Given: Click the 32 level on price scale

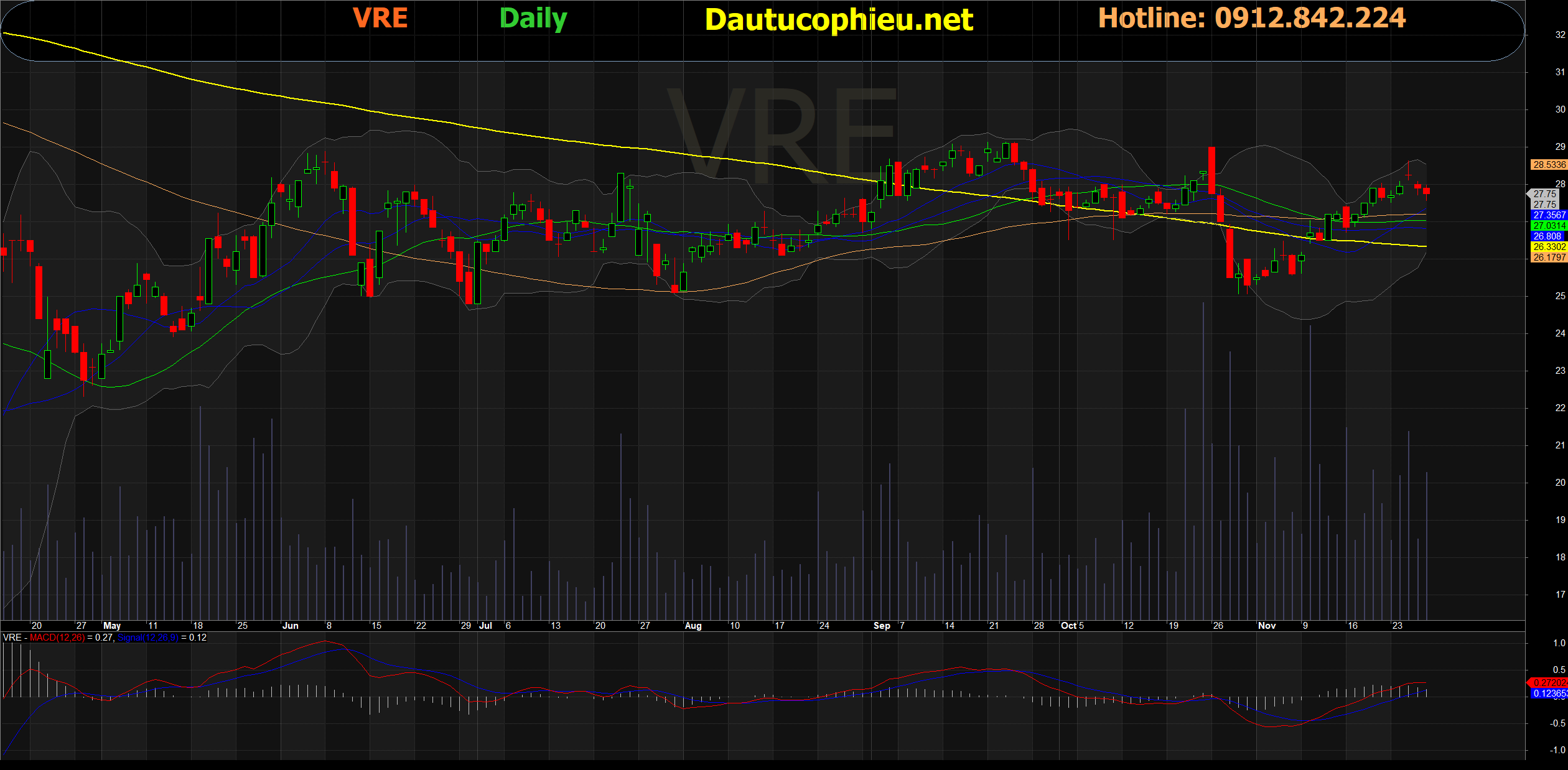Looking at the screenshot, I should tap(1560, 35).
